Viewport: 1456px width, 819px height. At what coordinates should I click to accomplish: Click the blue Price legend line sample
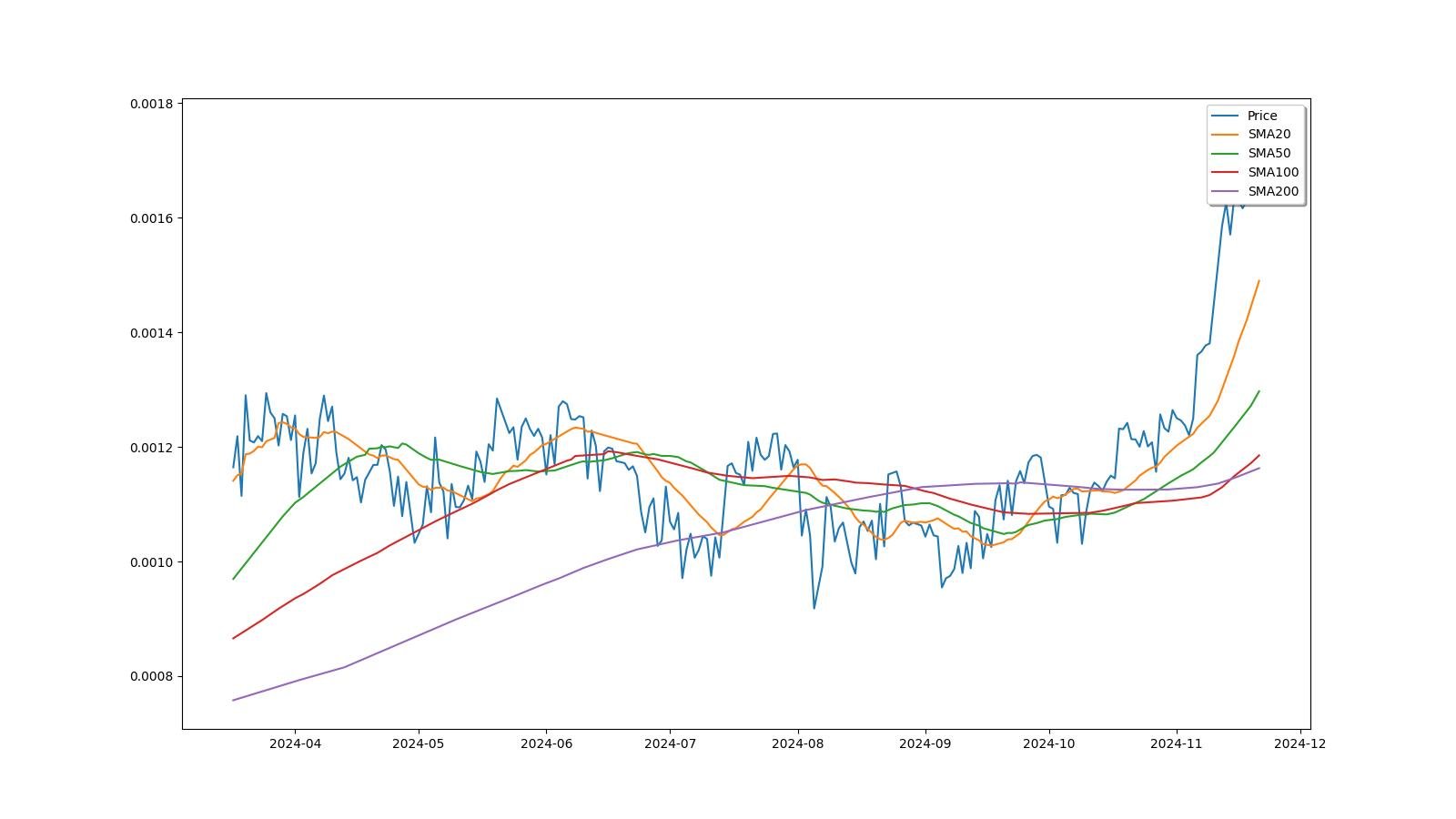coord(1226,116)
